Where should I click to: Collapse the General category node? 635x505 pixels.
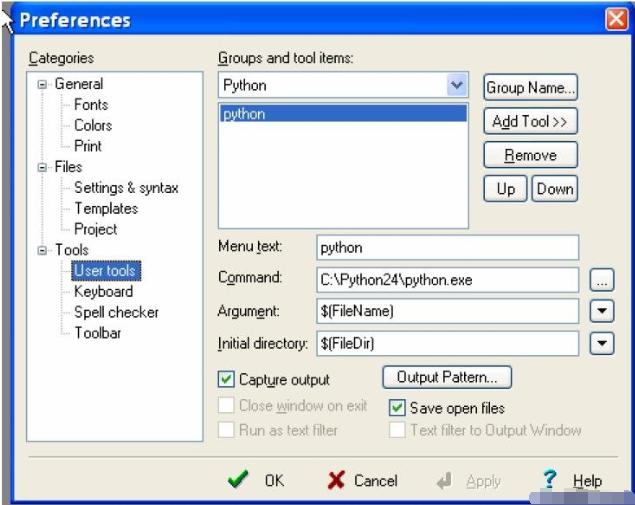point(42,84)
